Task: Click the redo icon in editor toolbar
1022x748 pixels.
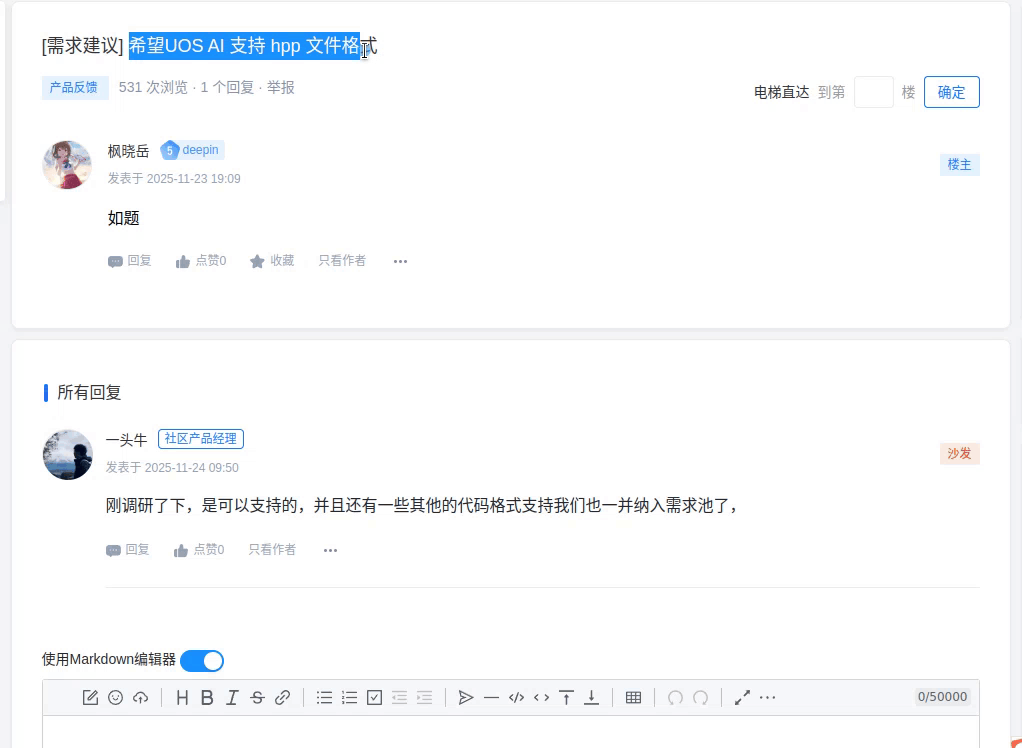Action: (x=701, y=697)
